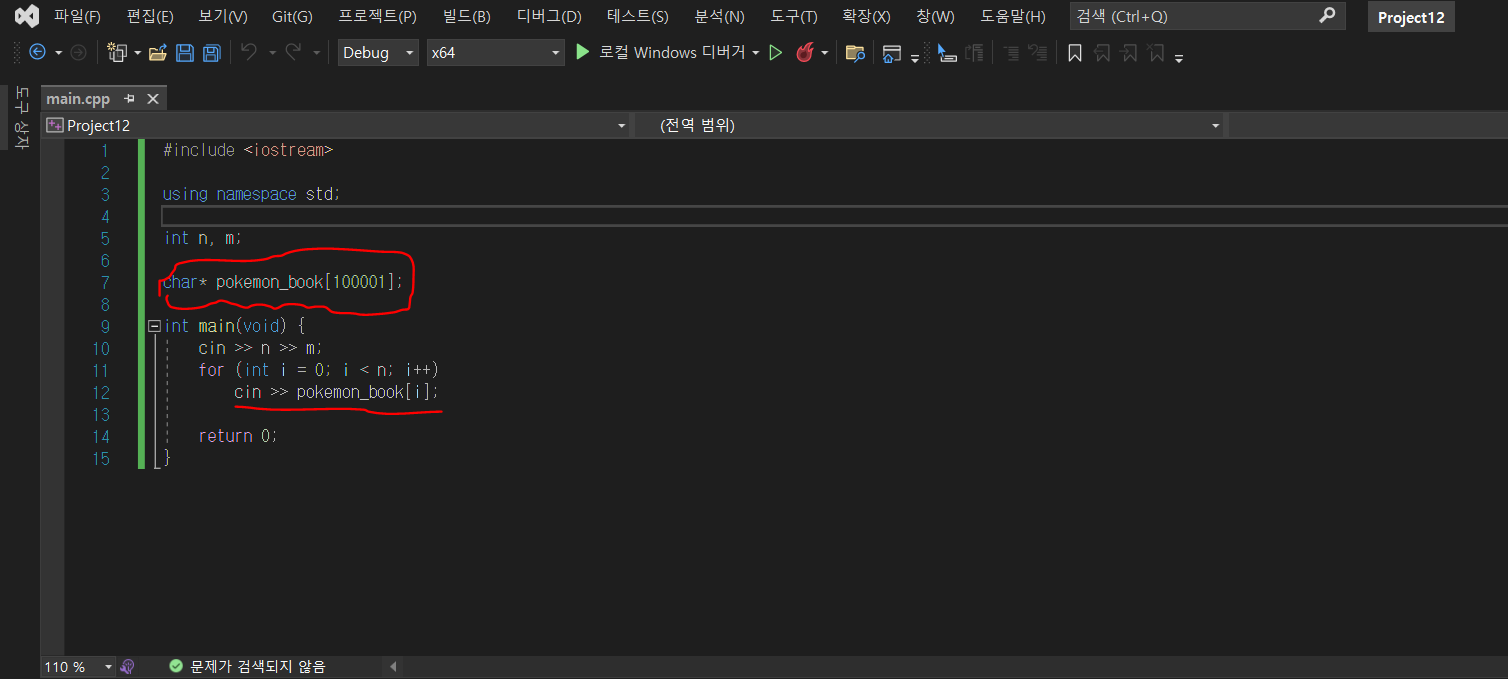Click the Open File folder icon
This screenshot has width=1508, height=679.
tap(158, 52)
